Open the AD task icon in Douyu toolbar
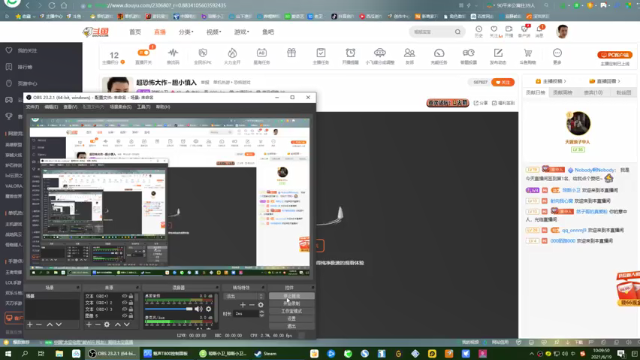The width and height of the screenshot is (640, 360). [x=262, y=53]
